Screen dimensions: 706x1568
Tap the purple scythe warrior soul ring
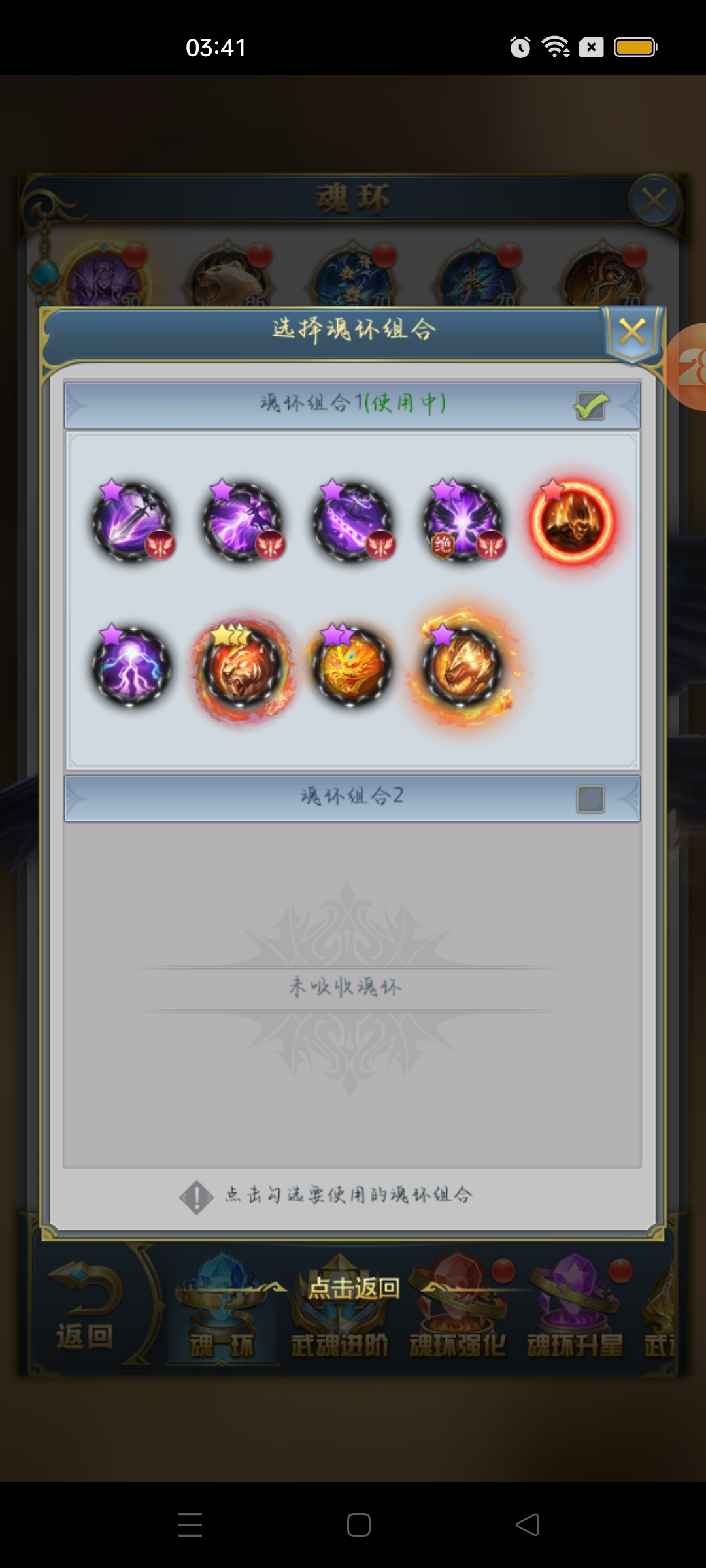[x=243, y=521]
